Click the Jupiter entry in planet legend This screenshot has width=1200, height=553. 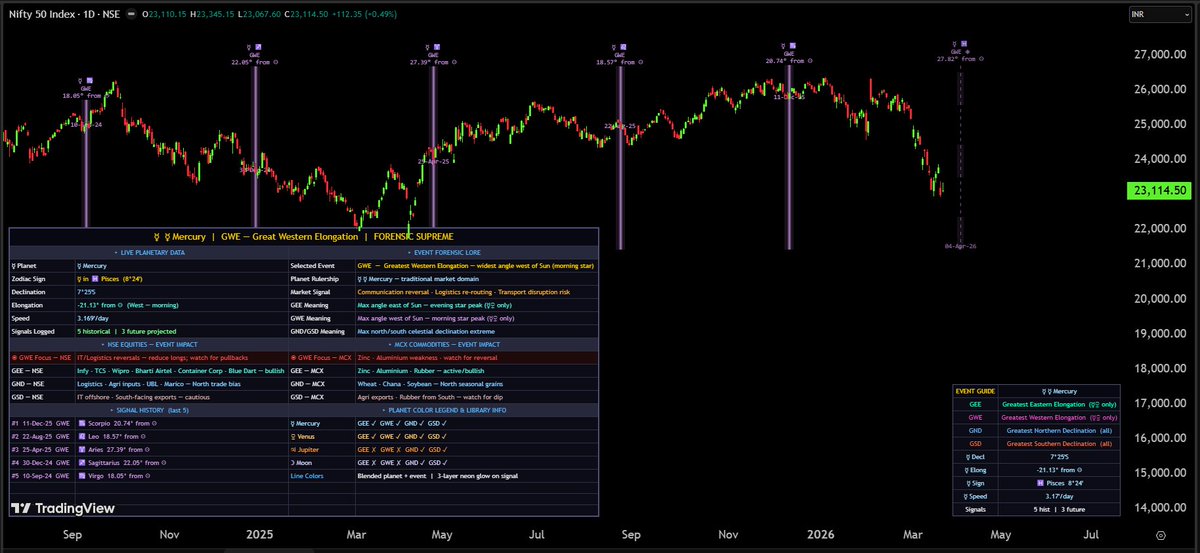pyautogui.click(x=306, y=450)
